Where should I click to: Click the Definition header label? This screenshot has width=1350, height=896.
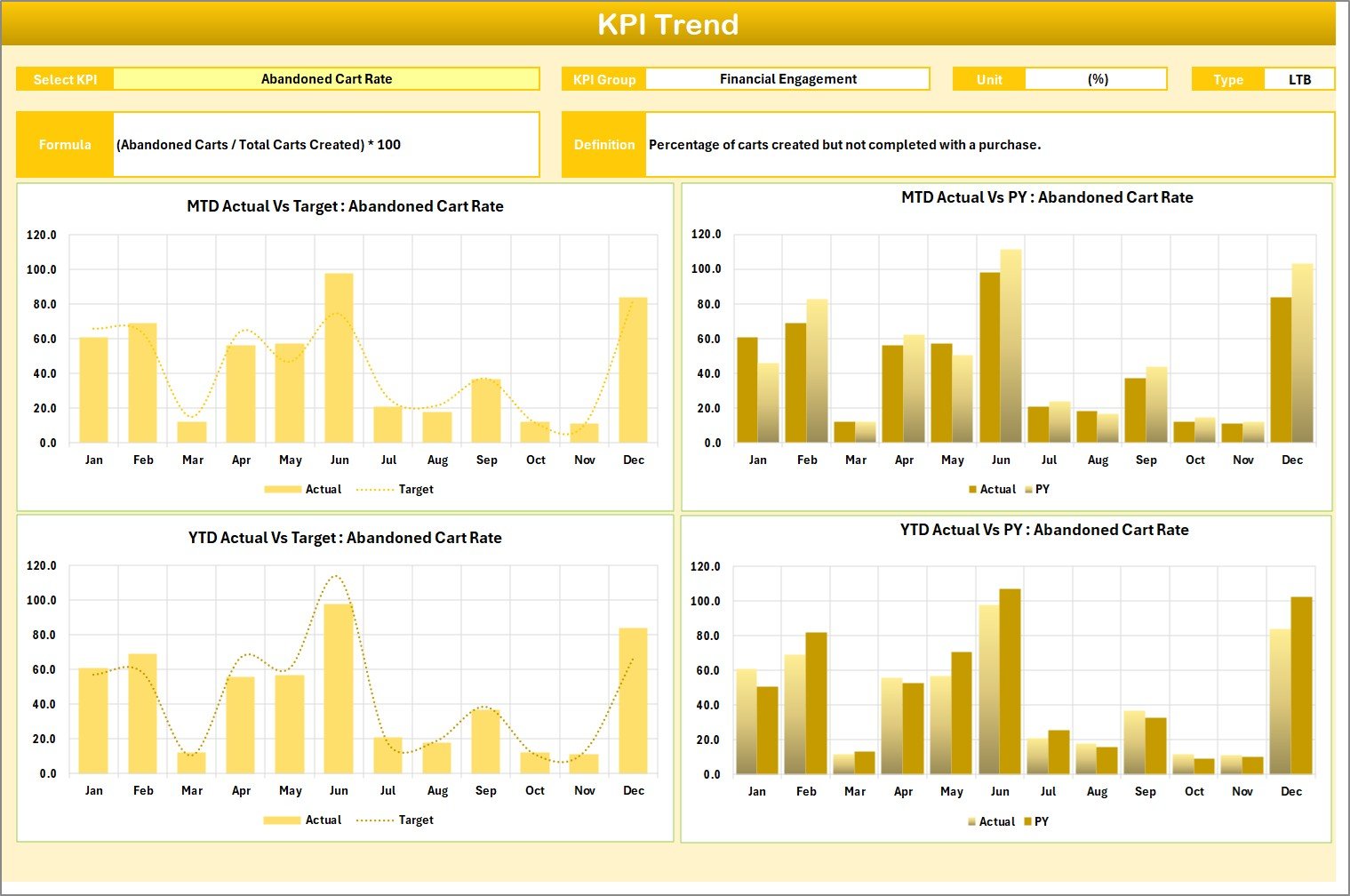click(605, 144)
